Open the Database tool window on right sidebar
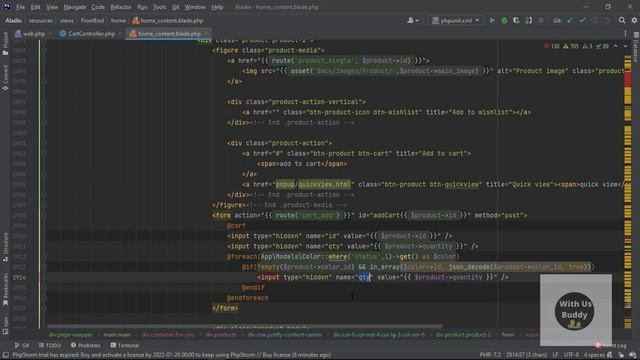Screen dimensions: 640x360 click(636, 47)
